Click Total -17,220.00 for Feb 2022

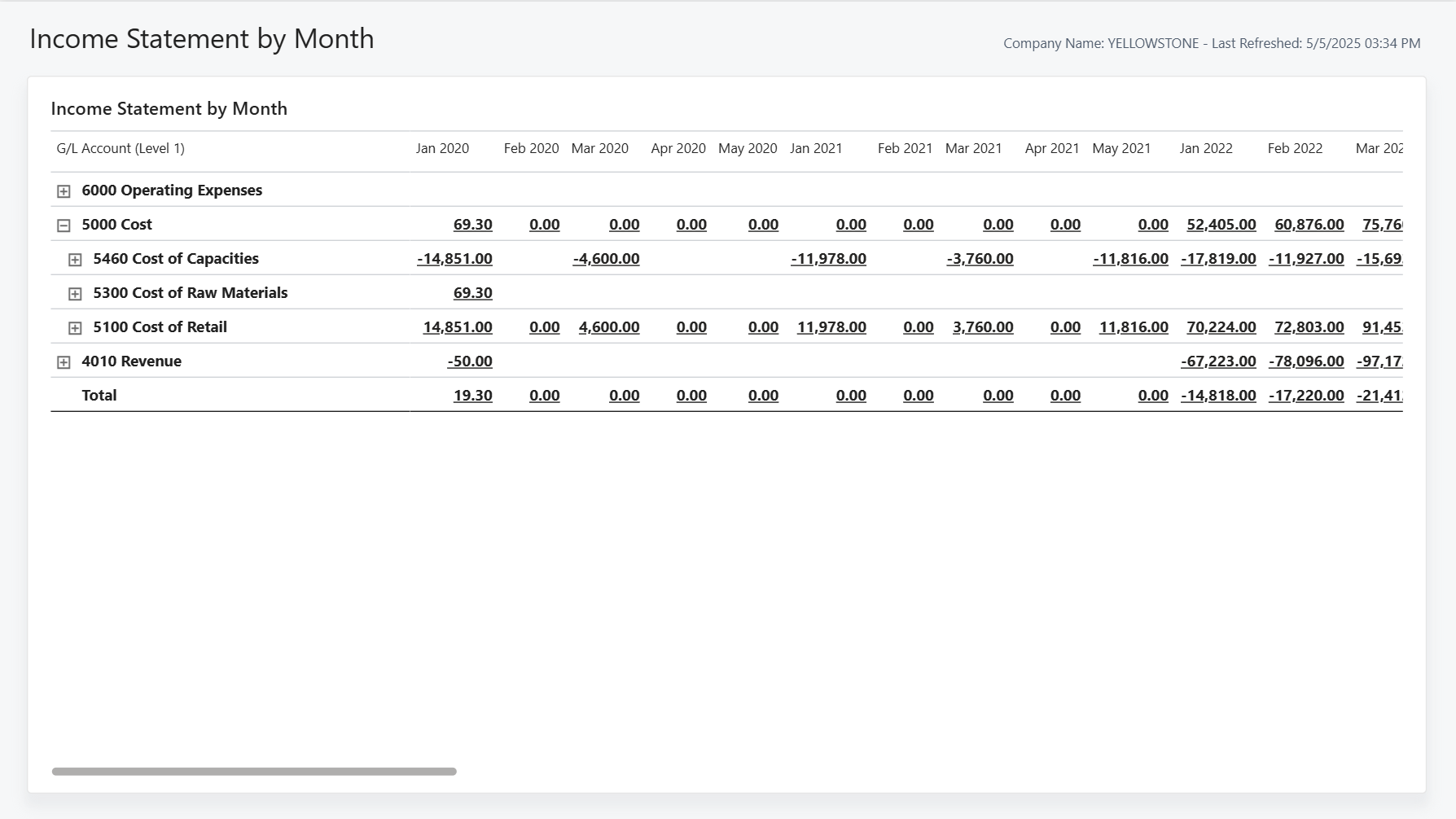click(x=1306, y=396)
